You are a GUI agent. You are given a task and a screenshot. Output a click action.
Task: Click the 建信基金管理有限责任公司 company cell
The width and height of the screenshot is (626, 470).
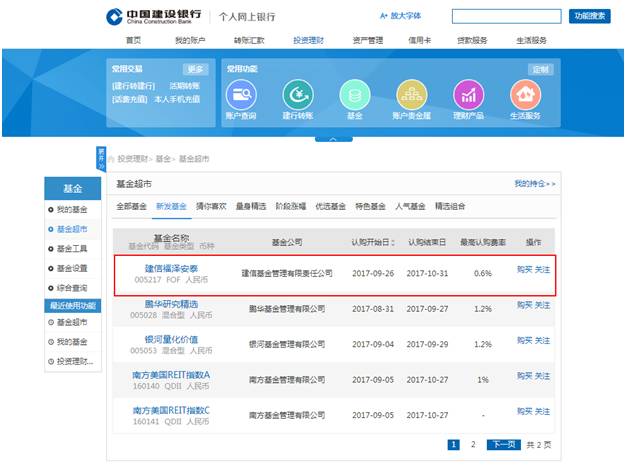[x=287, y=274]
